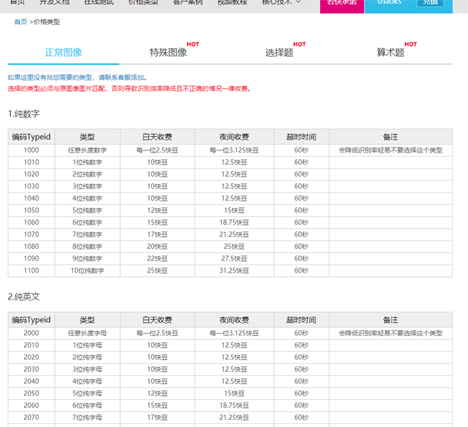Click the 10位纯数字 type cell

(x=87, y=270)
